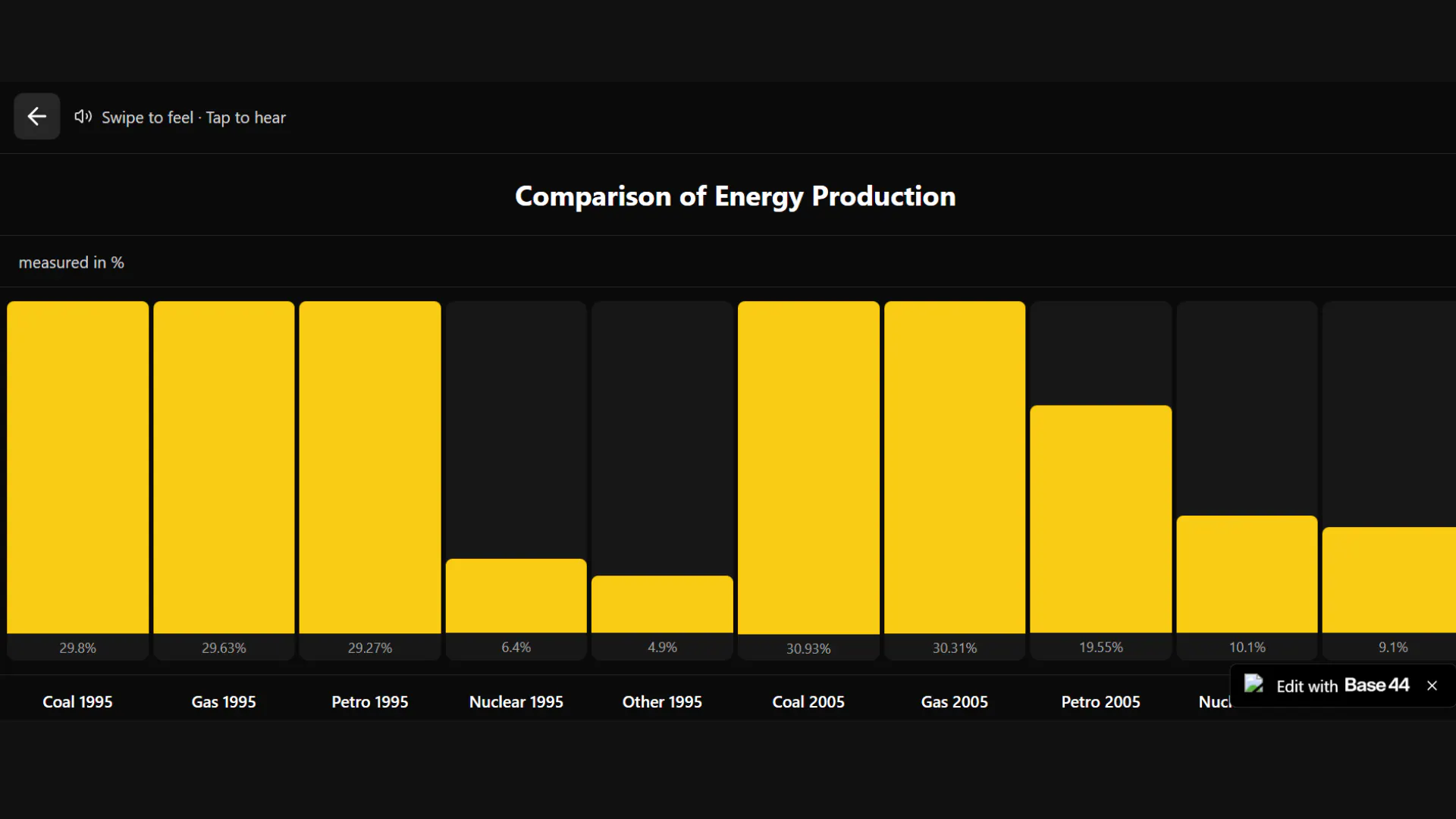Tap the Gas 2005 bar
Viewport: 1456px width, 819px height.
pos(955,467)
